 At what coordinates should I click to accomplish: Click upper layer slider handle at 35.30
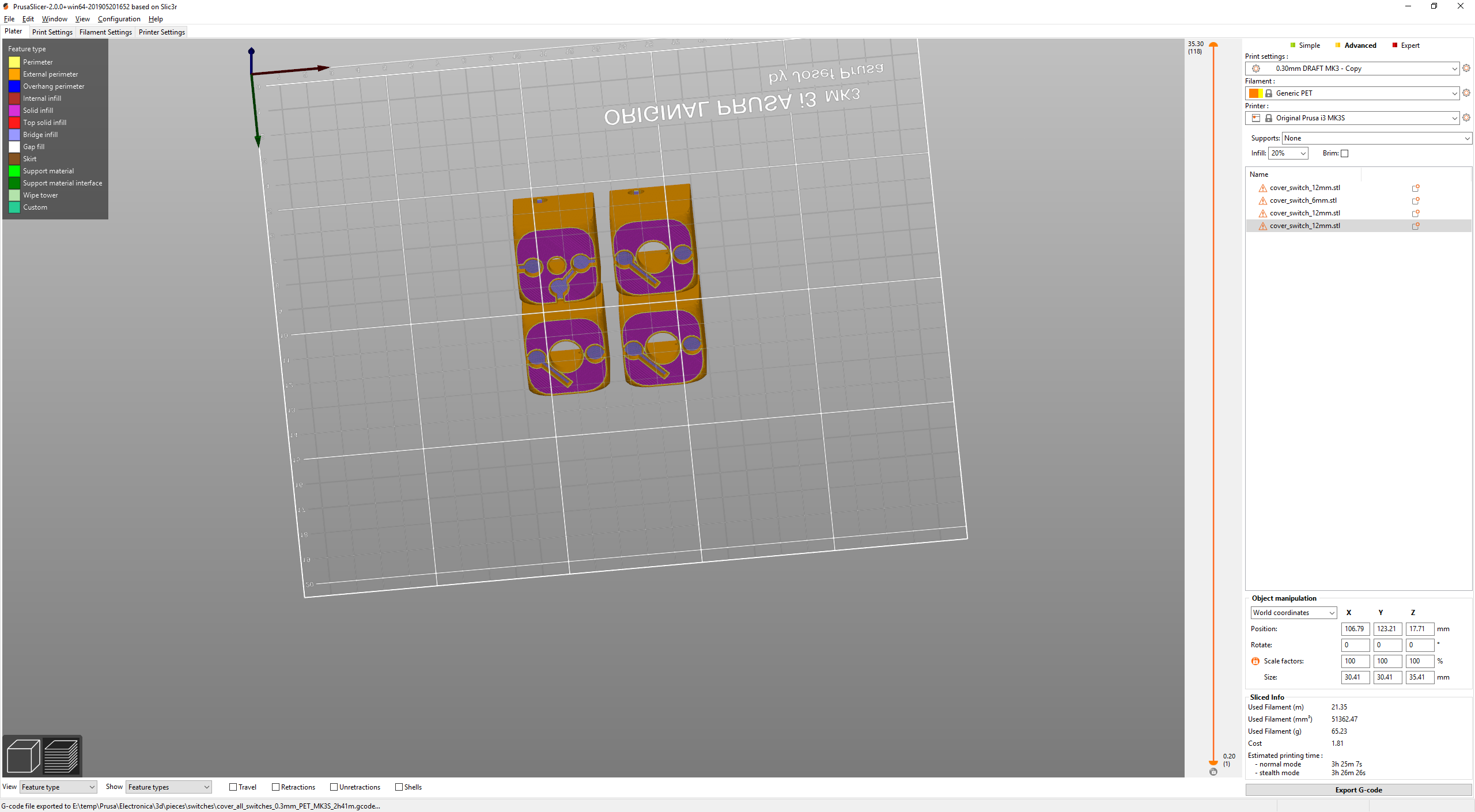click(1213, 45)
